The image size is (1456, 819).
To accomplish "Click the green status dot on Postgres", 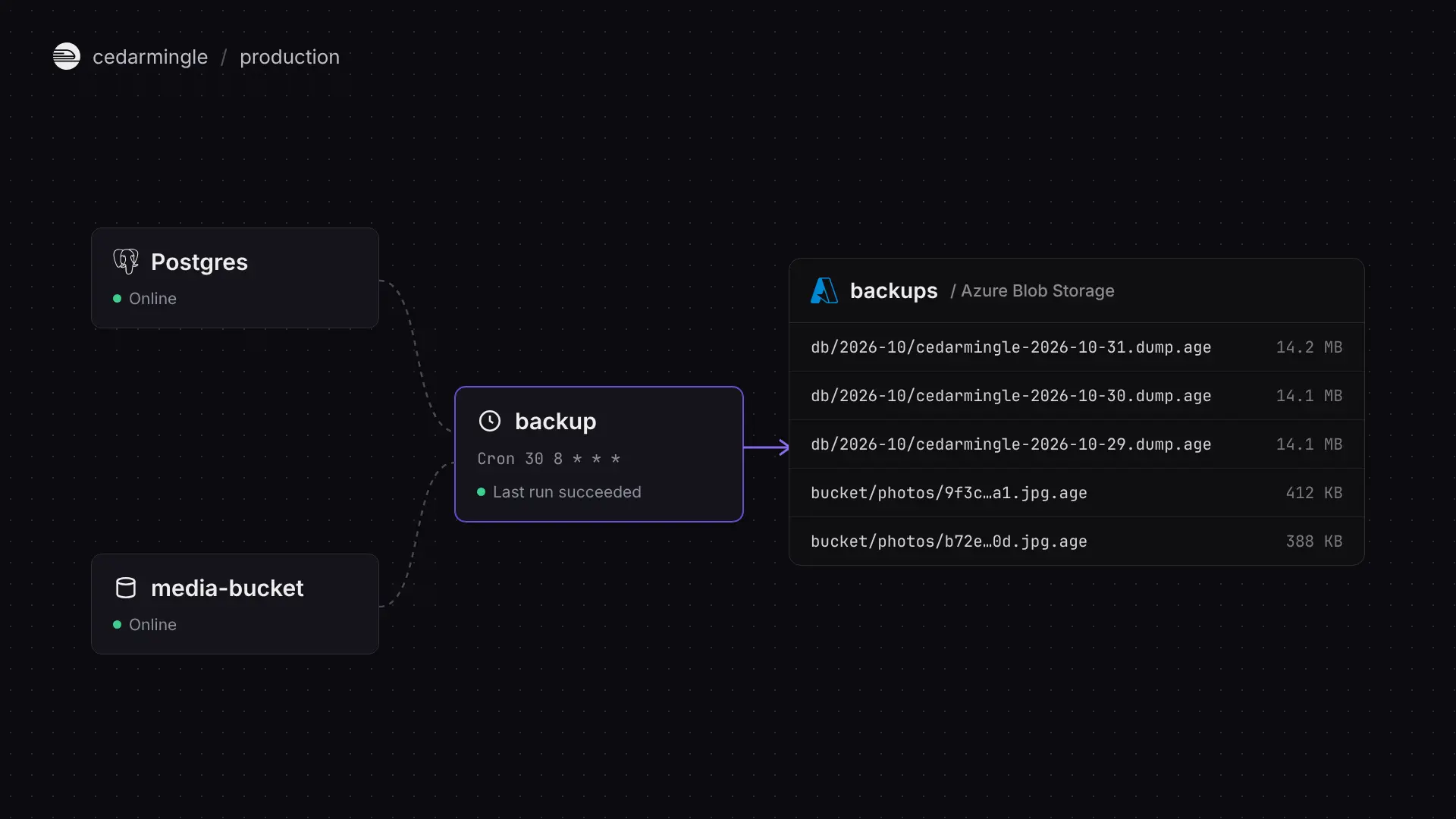I will tap(117, 299).
